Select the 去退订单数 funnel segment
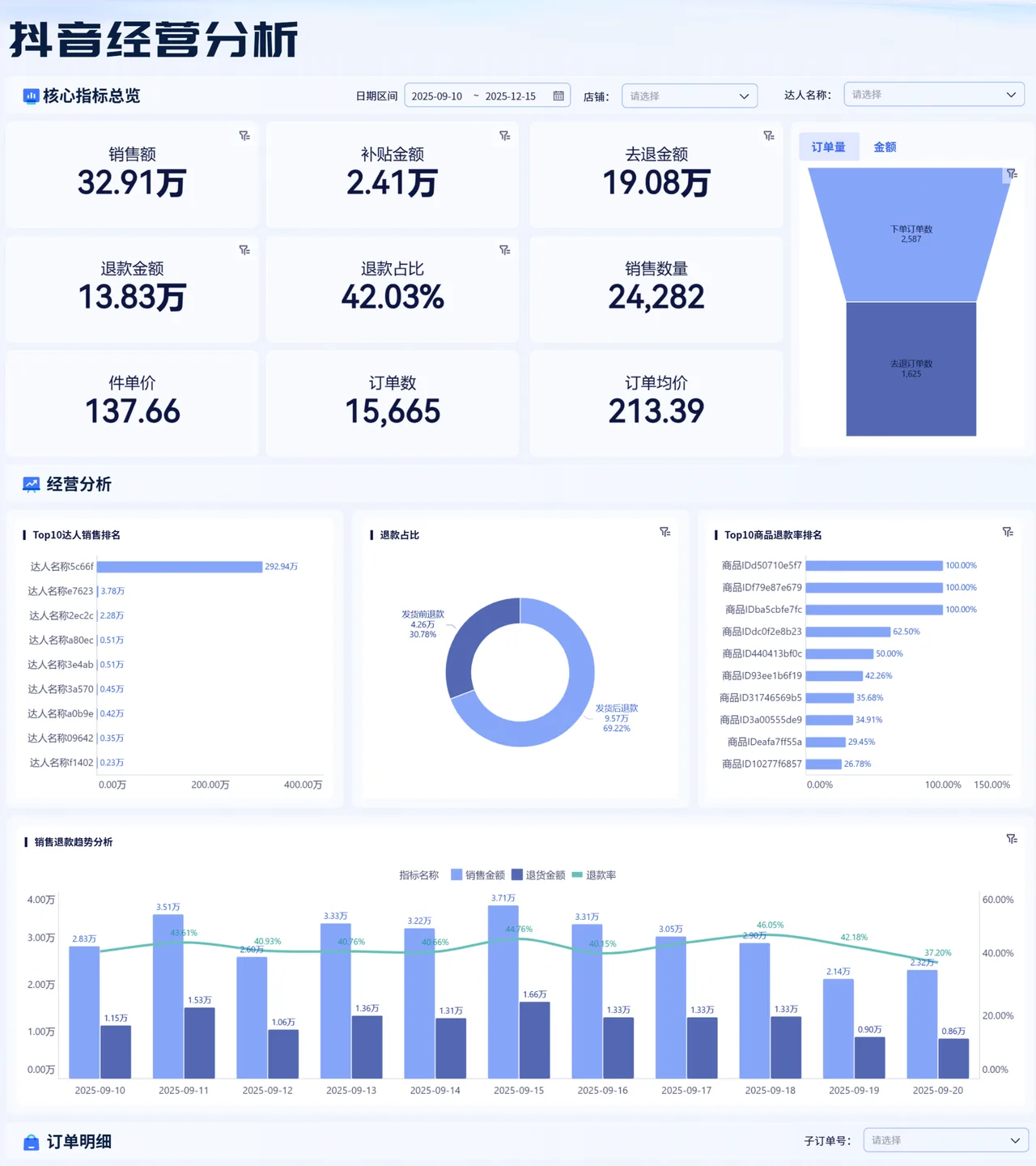Image resolution: width=1036 pixels, height=1166 pixels. coord(911,369)
